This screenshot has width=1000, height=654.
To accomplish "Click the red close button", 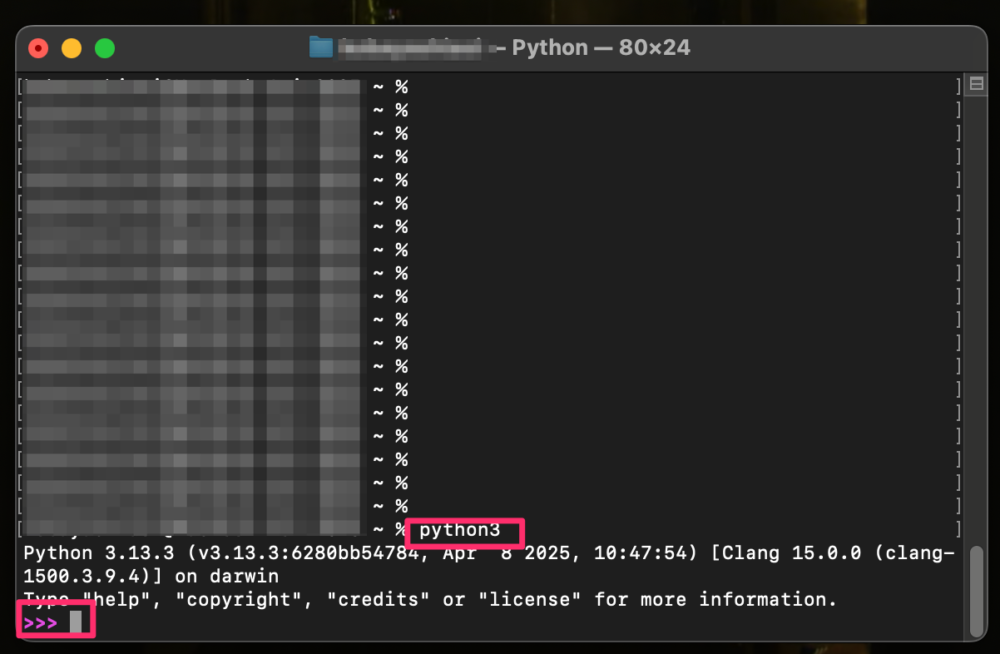I will [x=37, y=46].
